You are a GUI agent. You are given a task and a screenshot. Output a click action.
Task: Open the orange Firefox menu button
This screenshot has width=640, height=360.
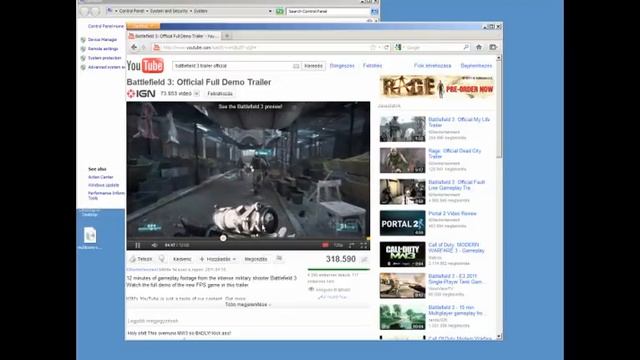[142, 26]
